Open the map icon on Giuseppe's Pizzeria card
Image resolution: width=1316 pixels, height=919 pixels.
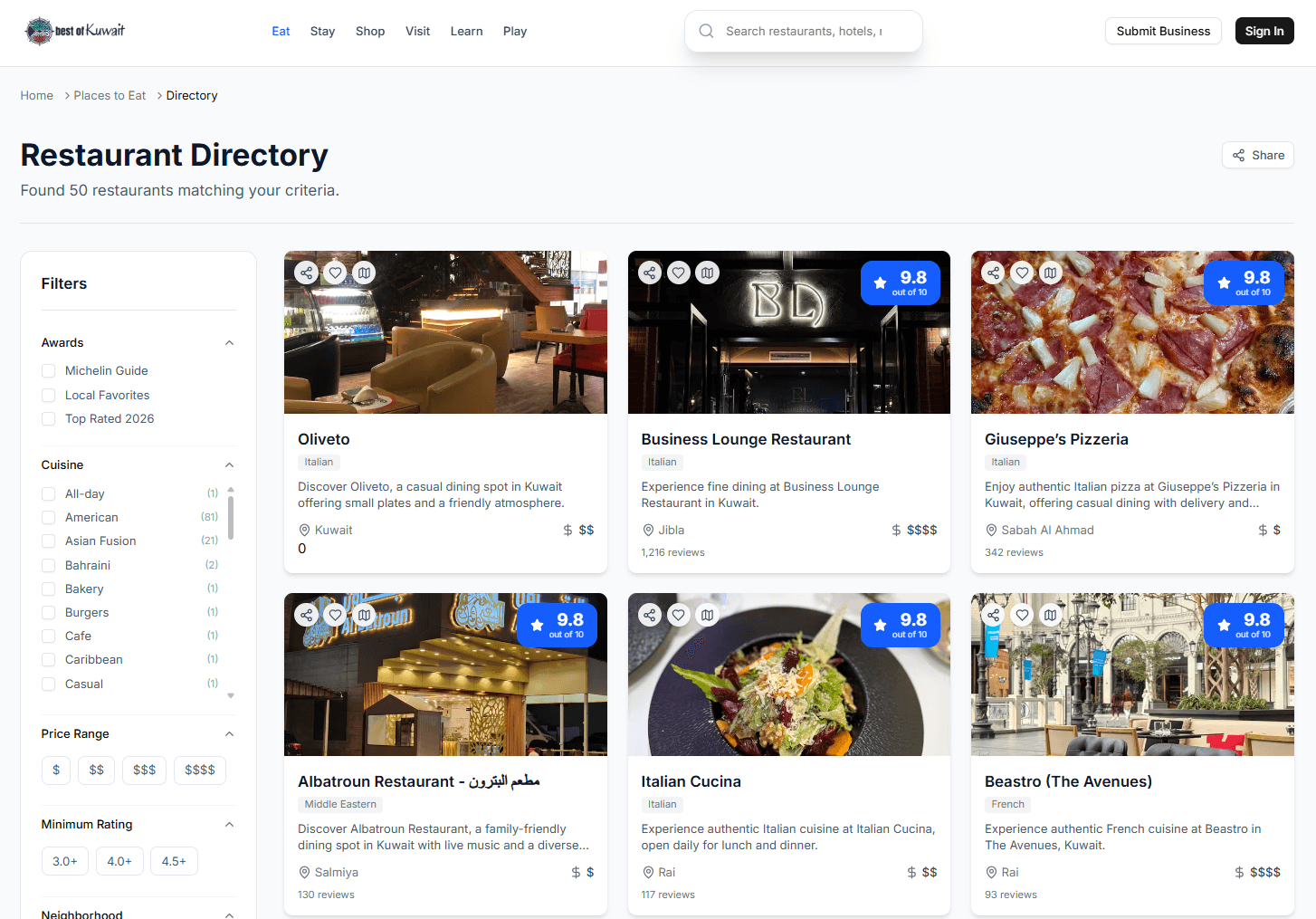[1050, 272]
